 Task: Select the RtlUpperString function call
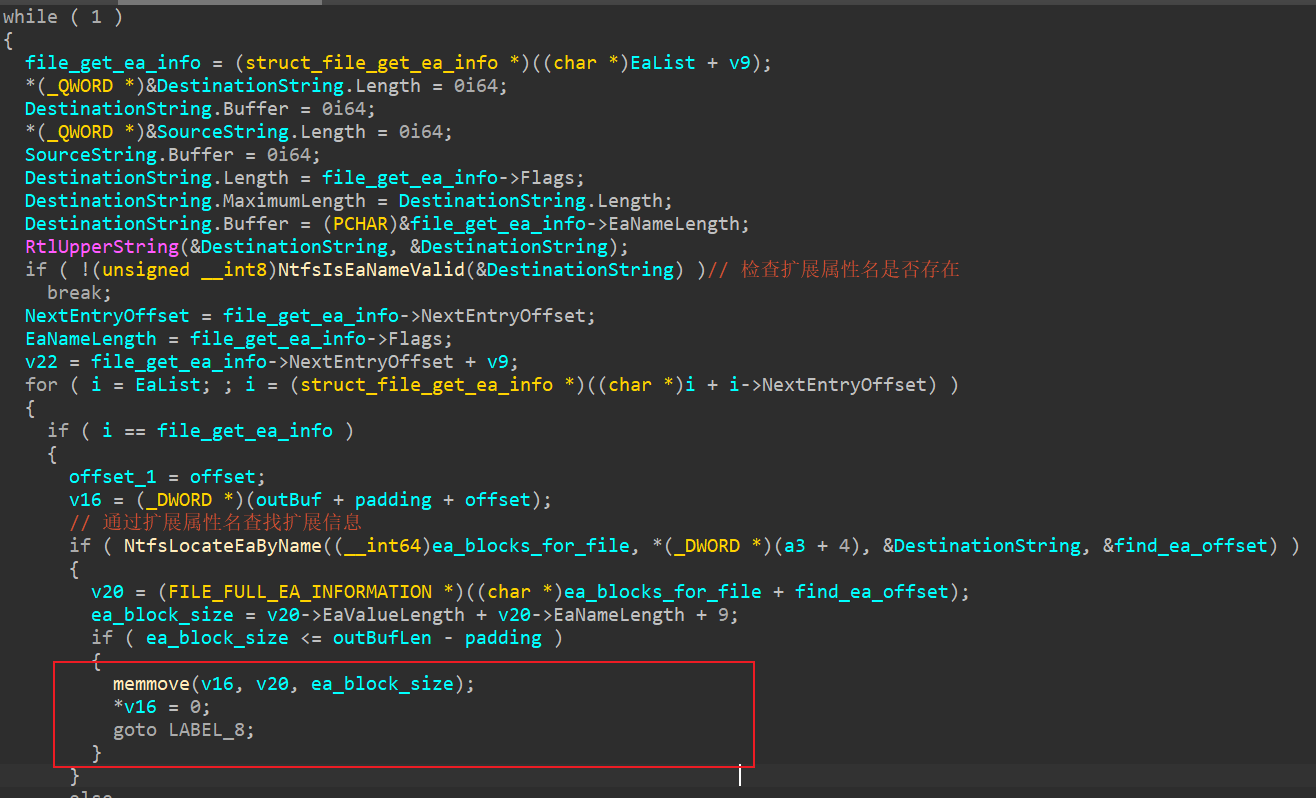[102, 246]
